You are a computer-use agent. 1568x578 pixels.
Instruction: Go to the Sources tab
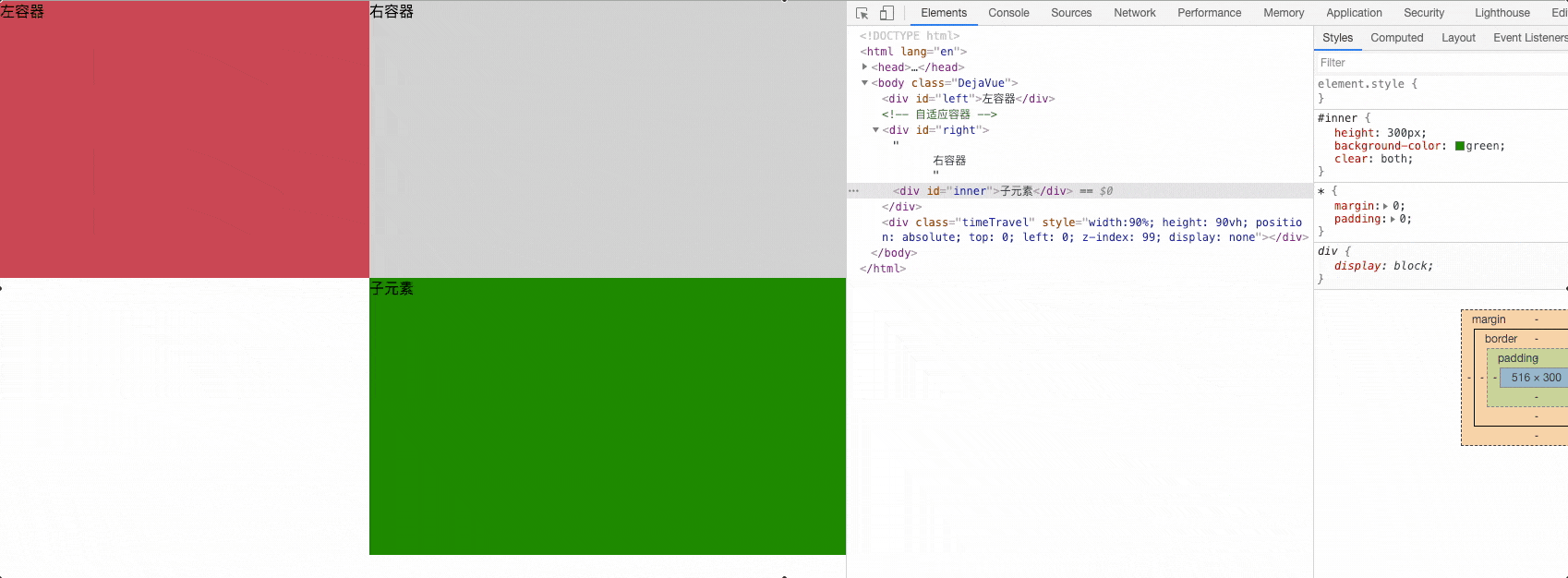[x=1071, y=13]
